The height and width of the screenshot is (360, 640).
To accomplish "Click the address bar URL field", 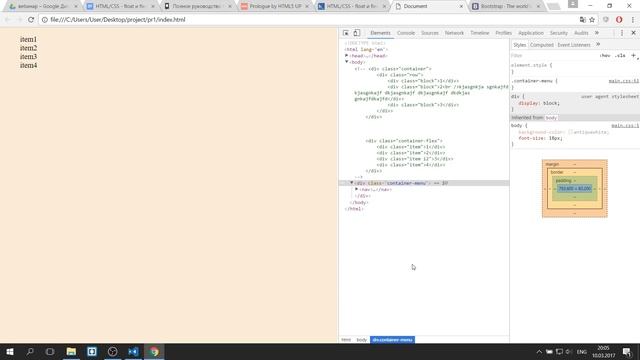I will click(310, 20).
